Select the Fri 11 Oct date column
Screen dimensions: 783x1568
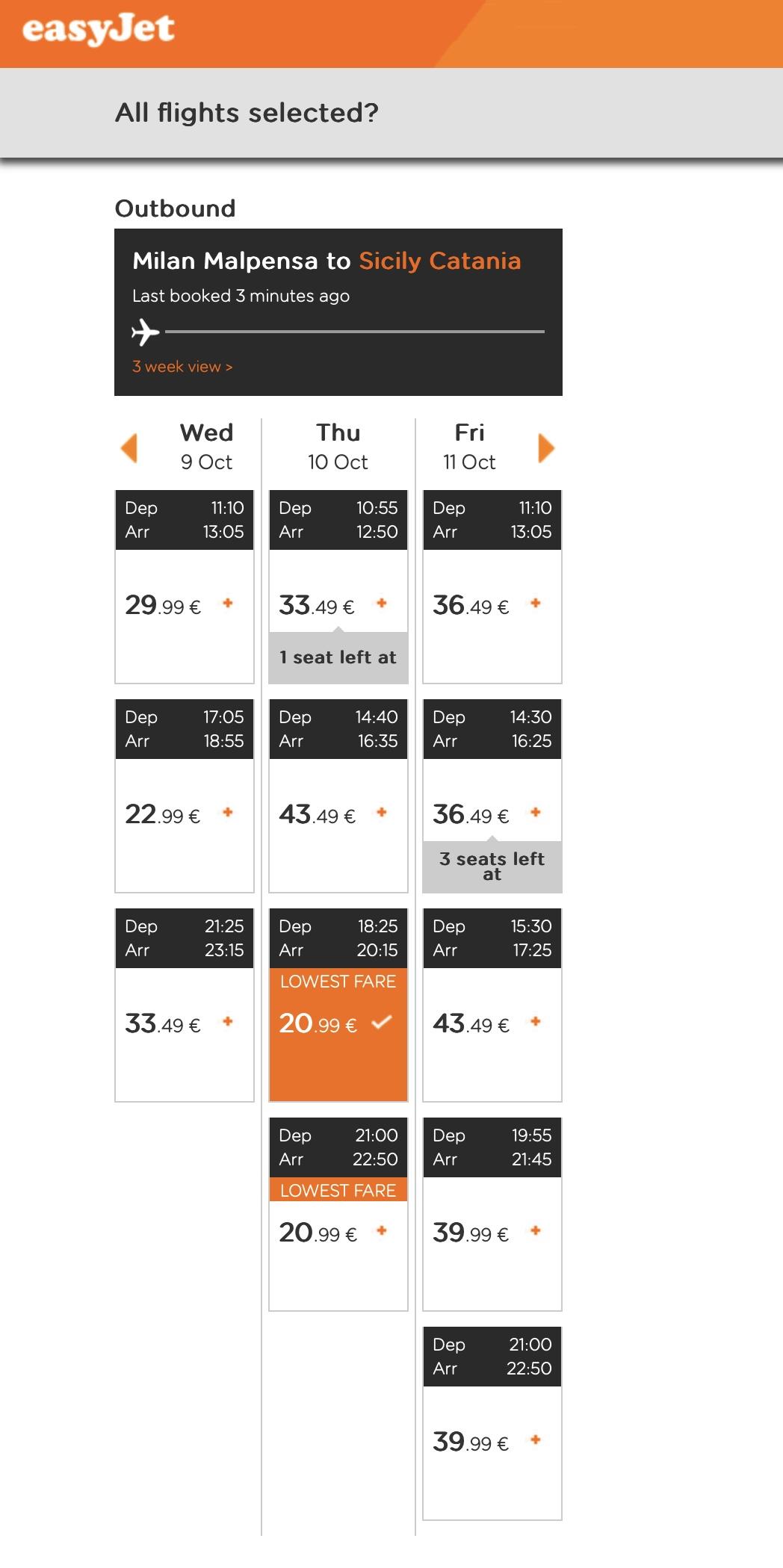[469, 447]
